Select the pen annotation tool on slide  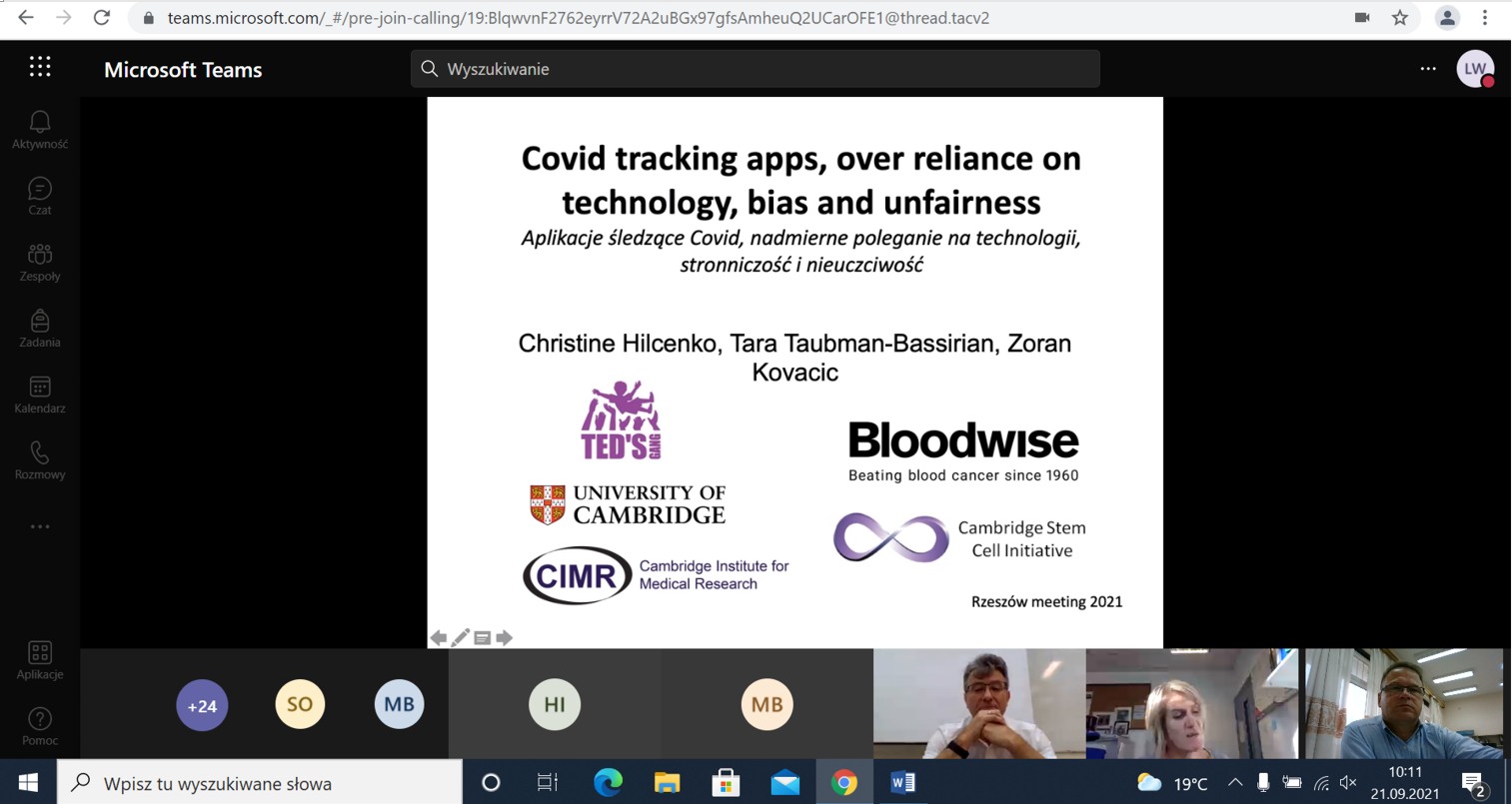coord(460,637)
